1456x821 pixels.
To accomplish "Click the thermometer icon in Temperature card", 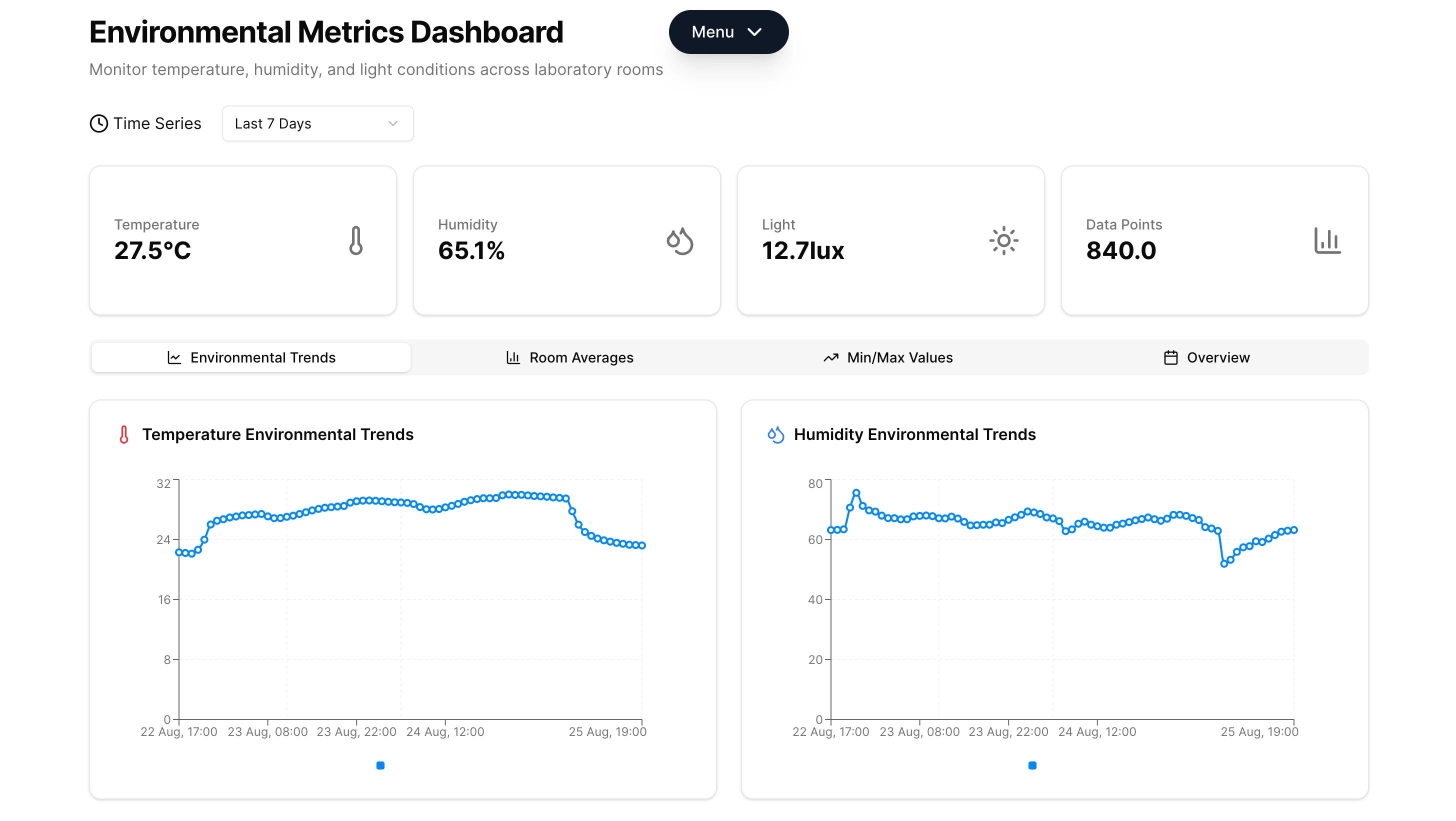I will coord(355,240).
